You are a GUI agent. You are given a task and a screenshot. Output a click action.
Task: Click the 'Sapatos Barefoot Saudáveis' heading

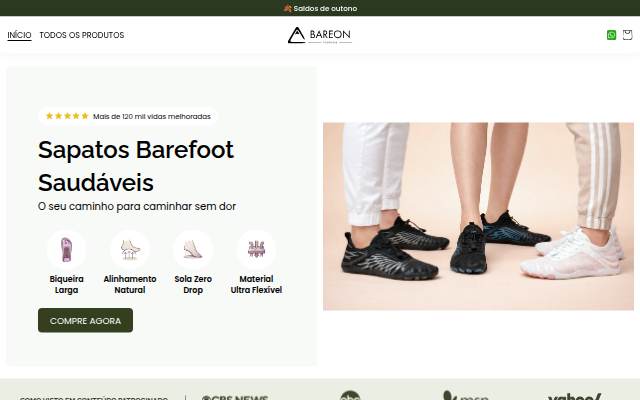(x=136, y=166)
